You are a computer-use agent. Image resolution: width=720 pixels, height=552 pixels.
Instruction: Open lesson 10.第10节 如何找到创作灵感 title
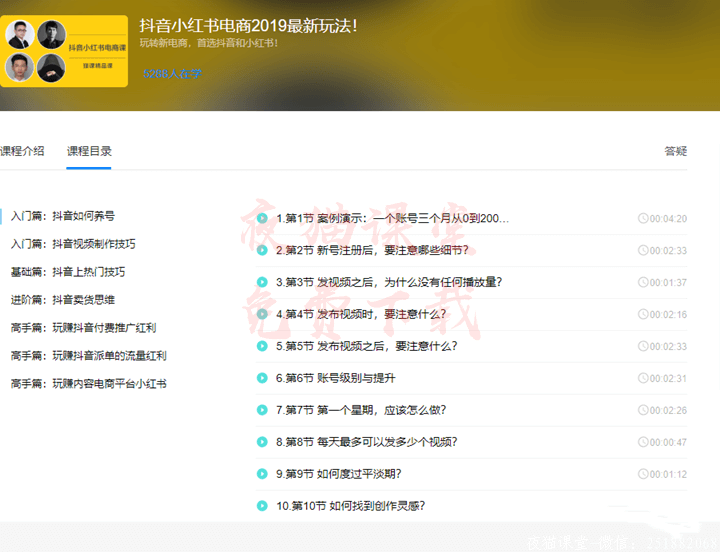point(350,506)
